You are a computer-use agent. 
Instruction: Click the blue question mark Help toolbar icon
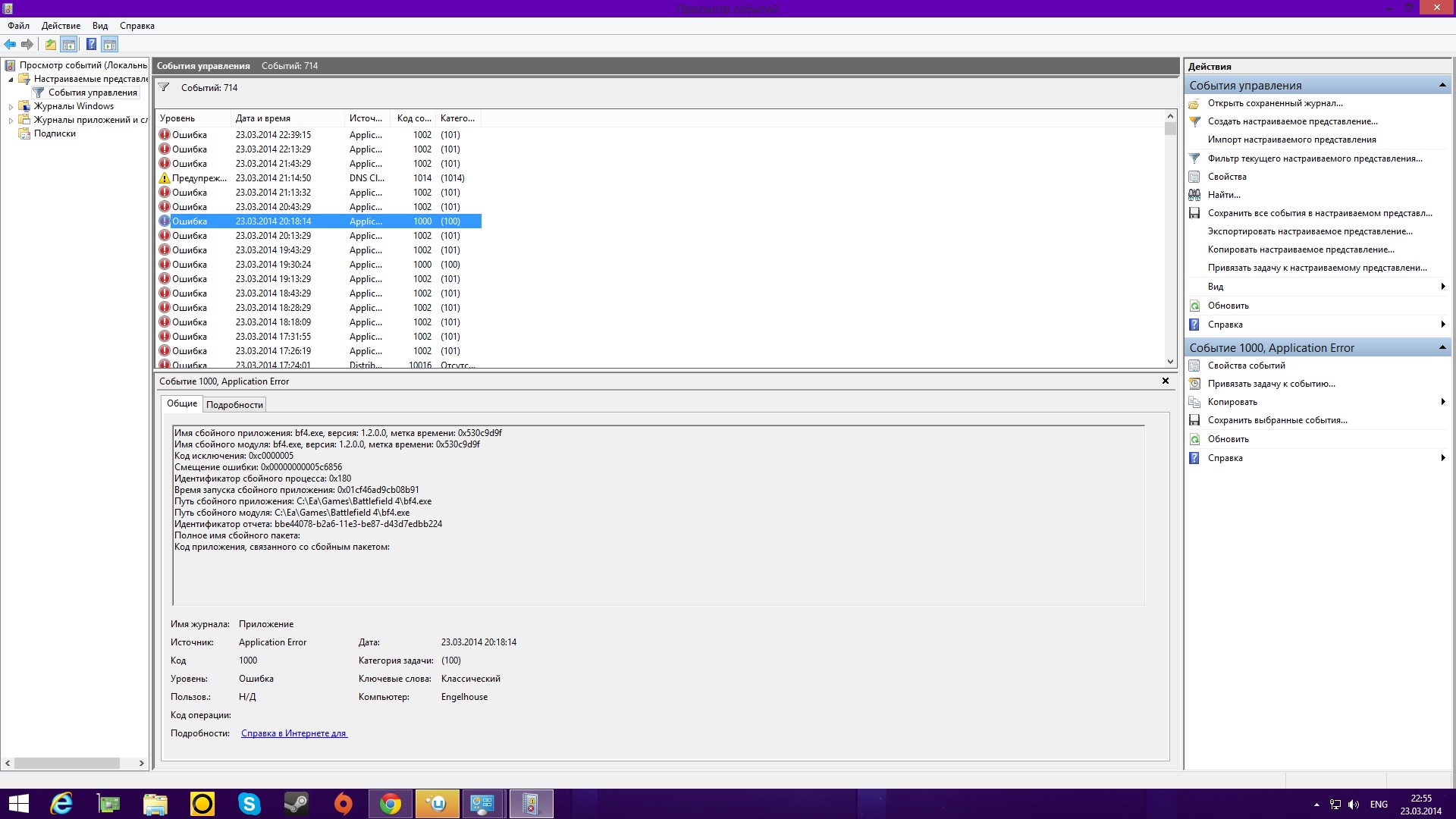coord(91,44)
